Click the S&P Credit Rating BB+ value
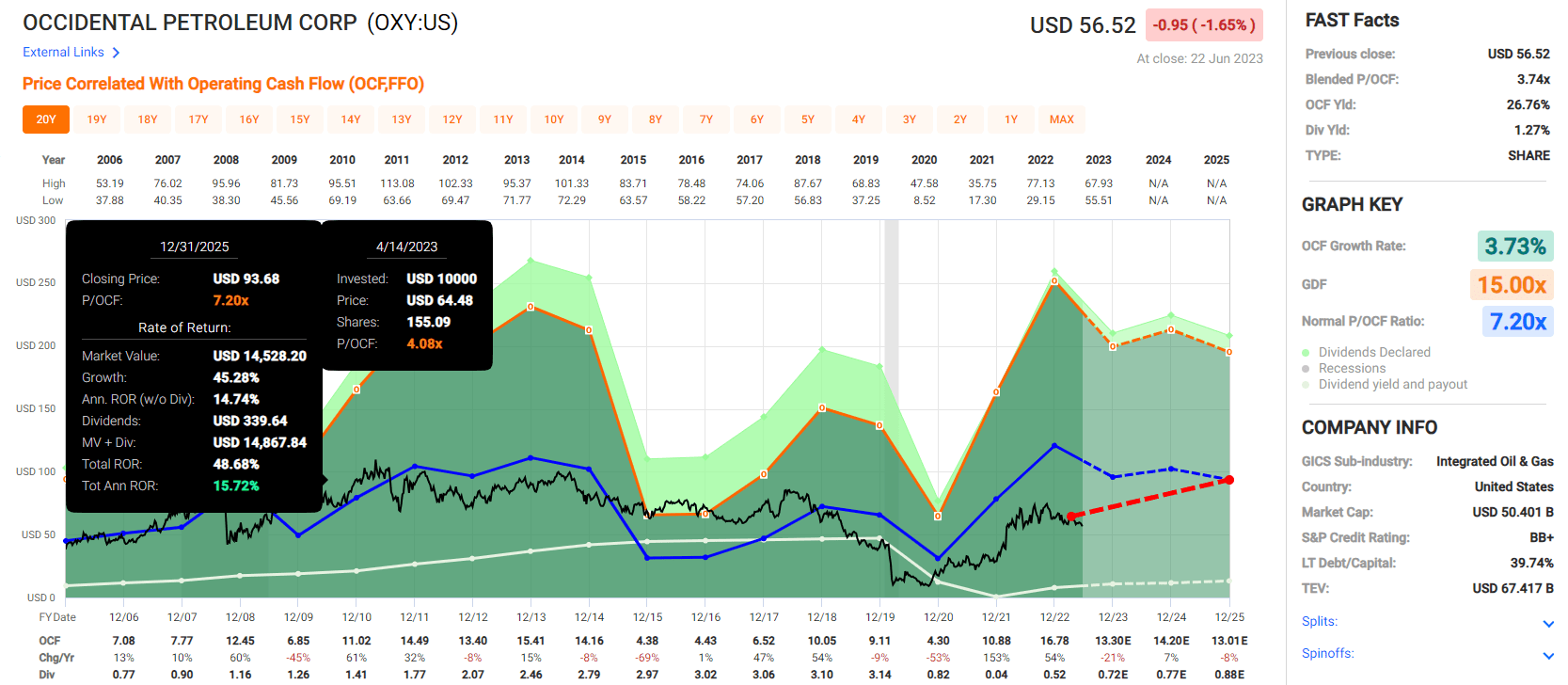This screenshot has width=1568, height=685. pos(1542,538)
